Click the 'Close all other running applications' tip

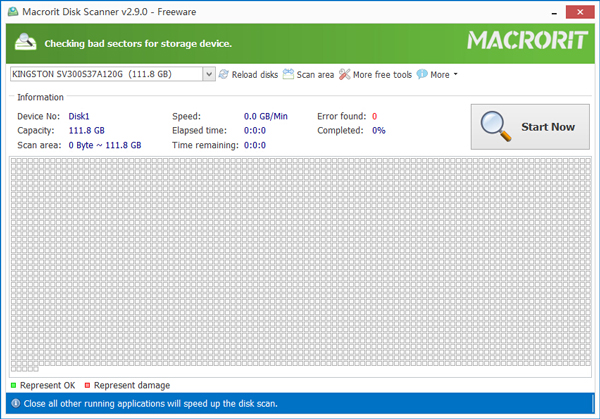pyautogui.click(x=150, y=404)
